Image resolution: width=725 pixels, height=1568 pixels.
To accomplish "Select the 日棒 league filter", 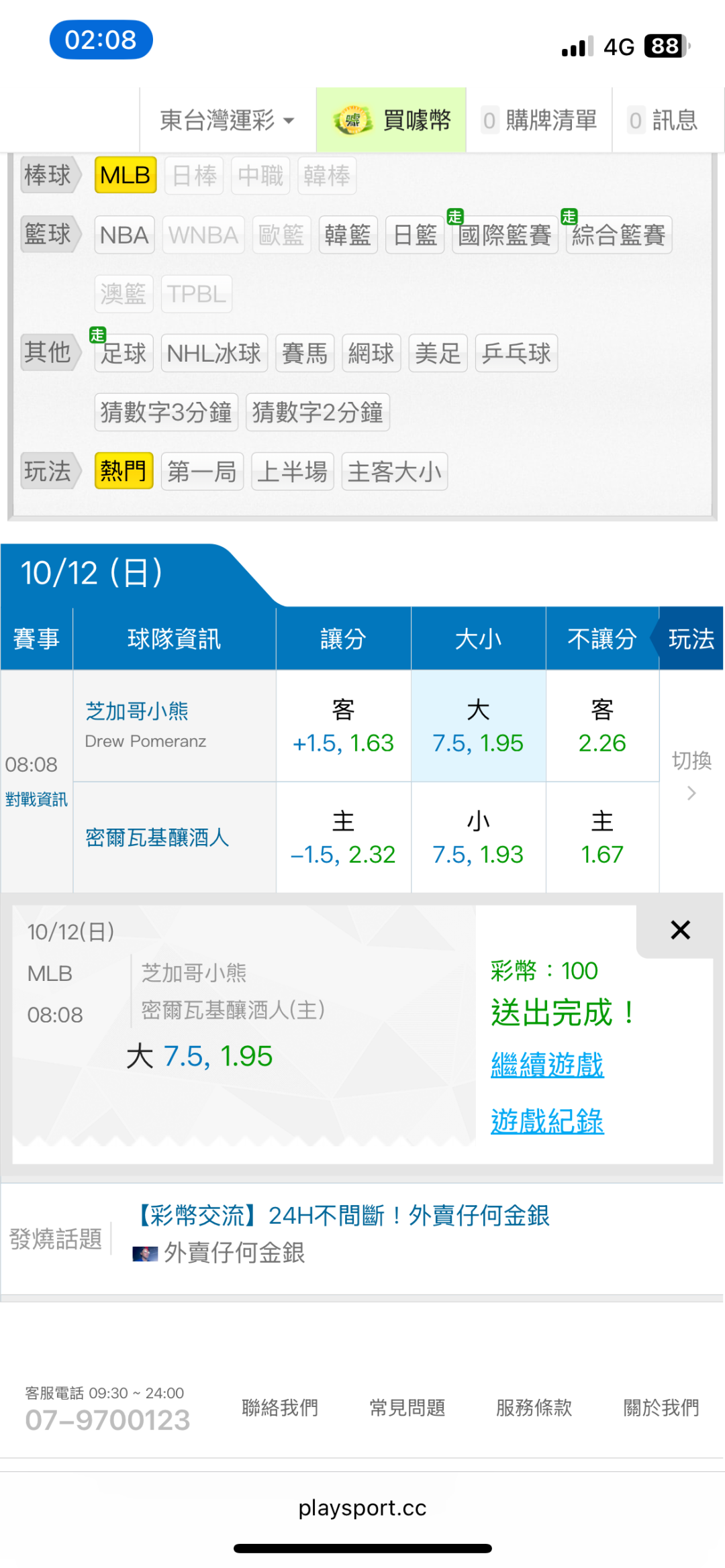I will pos(194,176).
